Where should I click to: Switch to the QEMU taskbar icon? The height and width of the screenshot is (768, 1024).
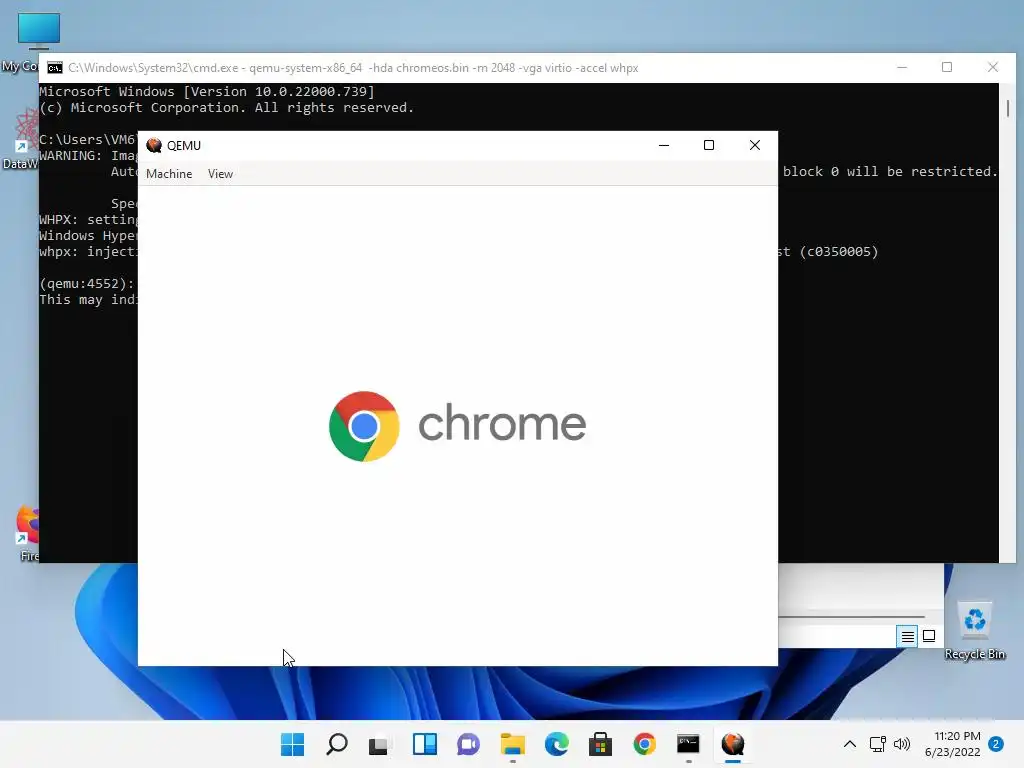click(x=733, y=744)
